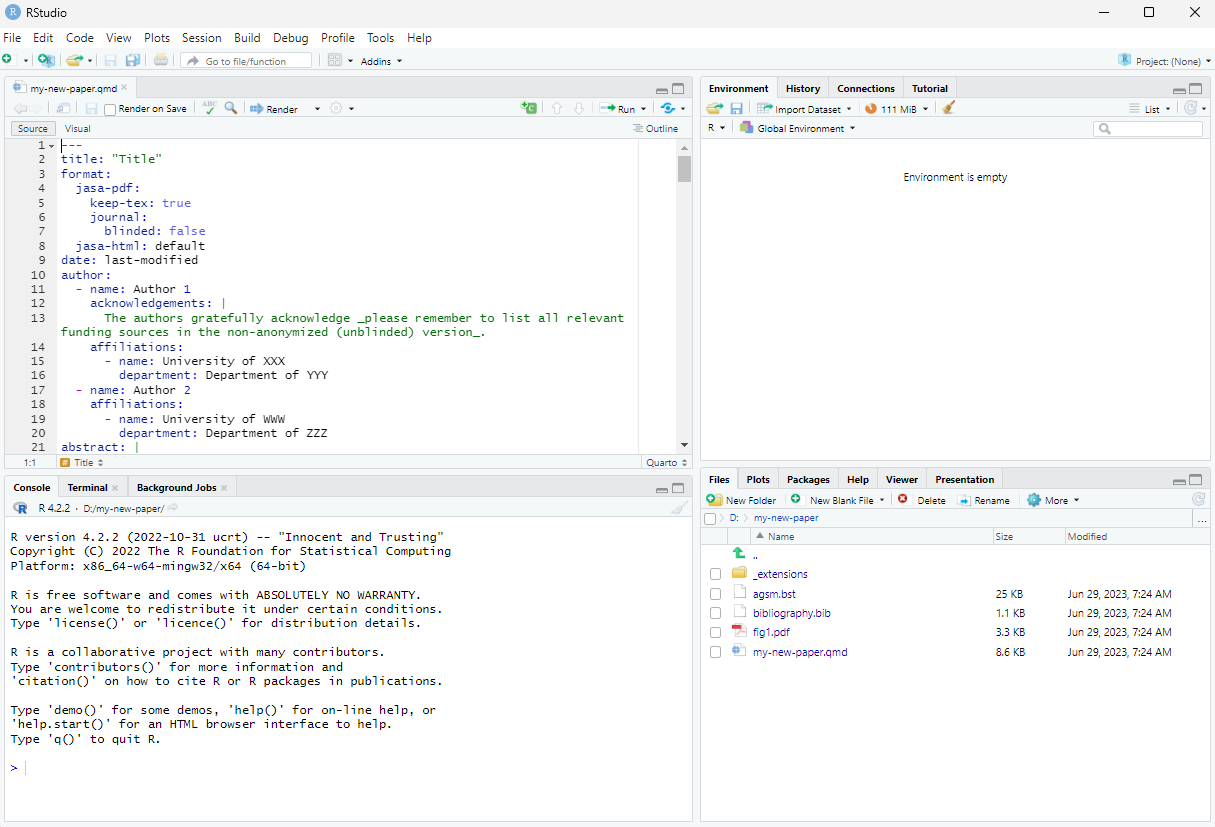The width and height of the screenshot is (1215, 827).
Task: Click the editor vertical scrollbar thumb
Action: [684, 168]
